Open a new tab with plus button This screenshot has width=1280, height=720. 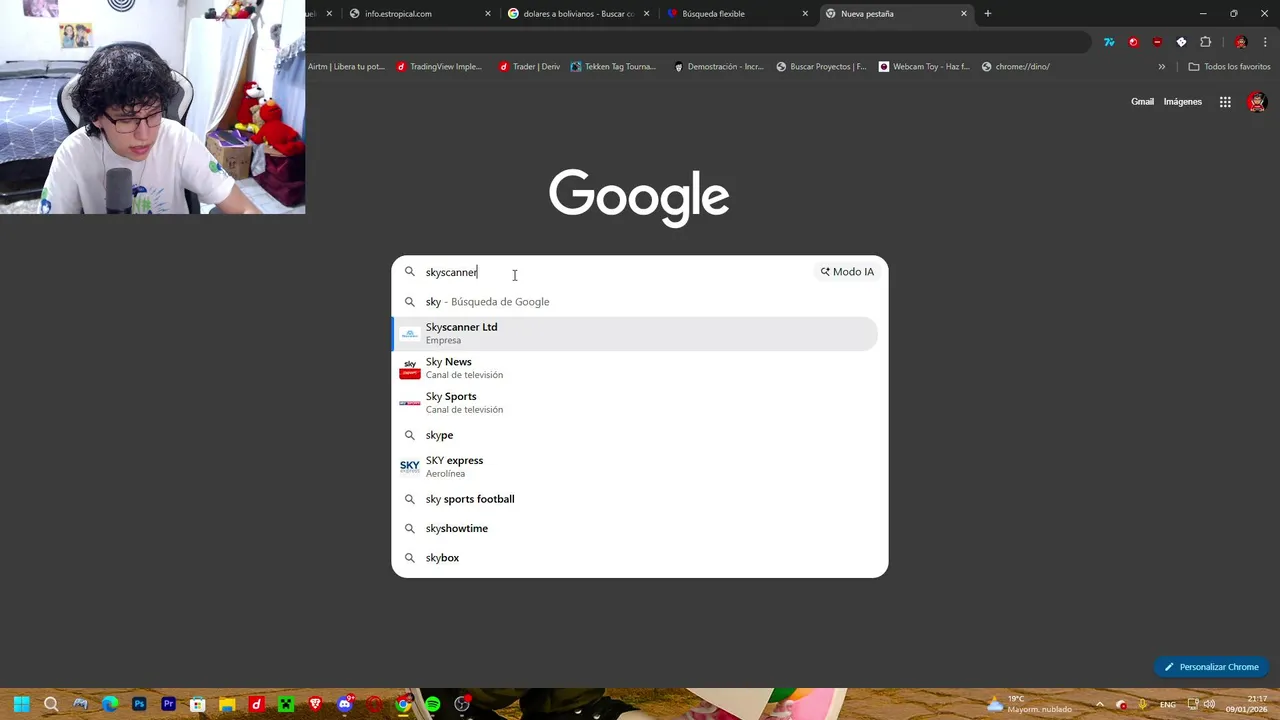click(988, 14)
